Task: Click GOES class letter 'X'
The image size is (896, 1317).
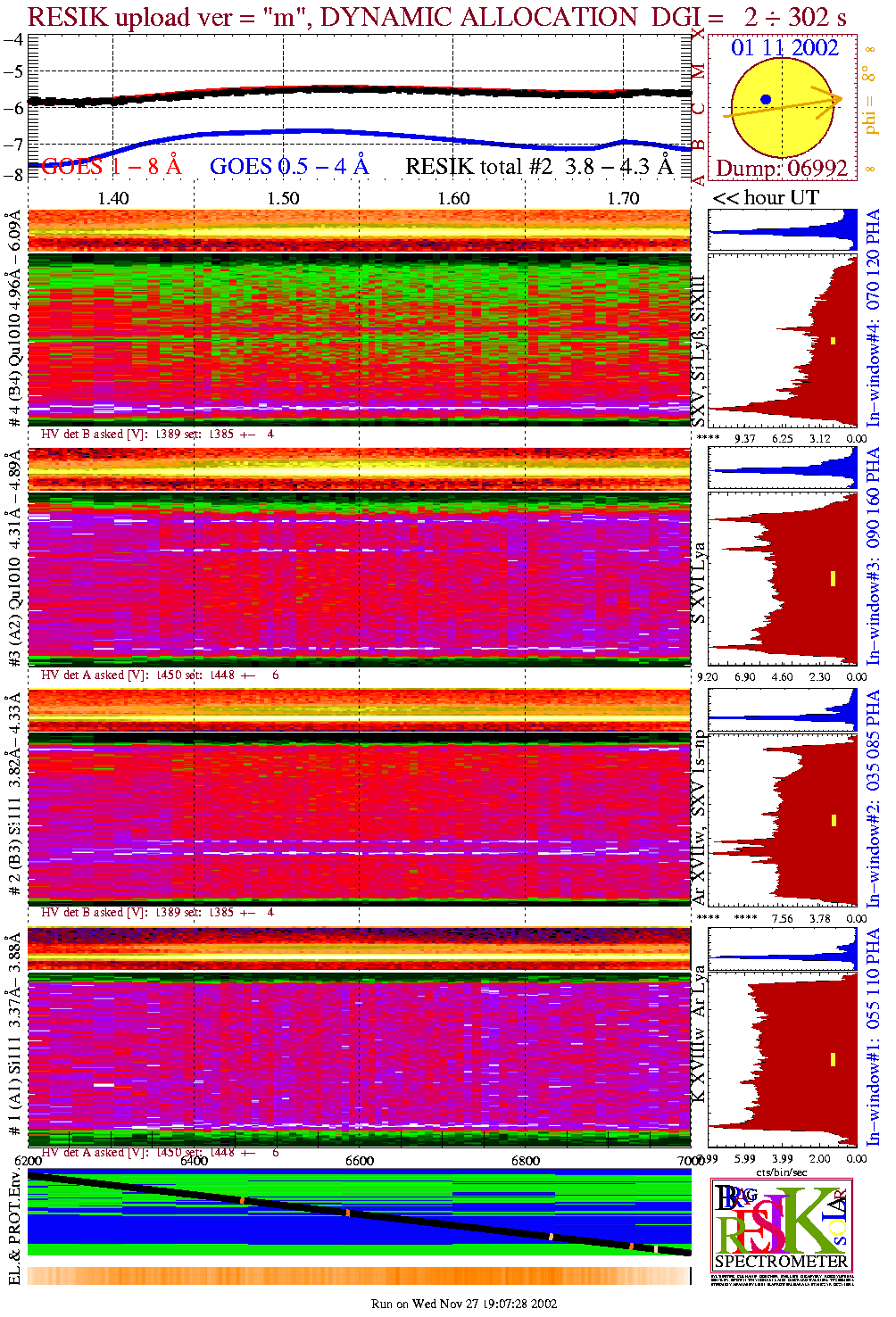Action: 699,34
